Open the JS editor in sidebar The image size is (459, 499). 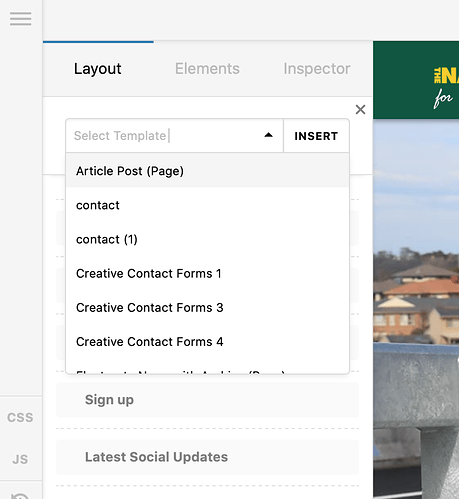[x=20, y=459]
